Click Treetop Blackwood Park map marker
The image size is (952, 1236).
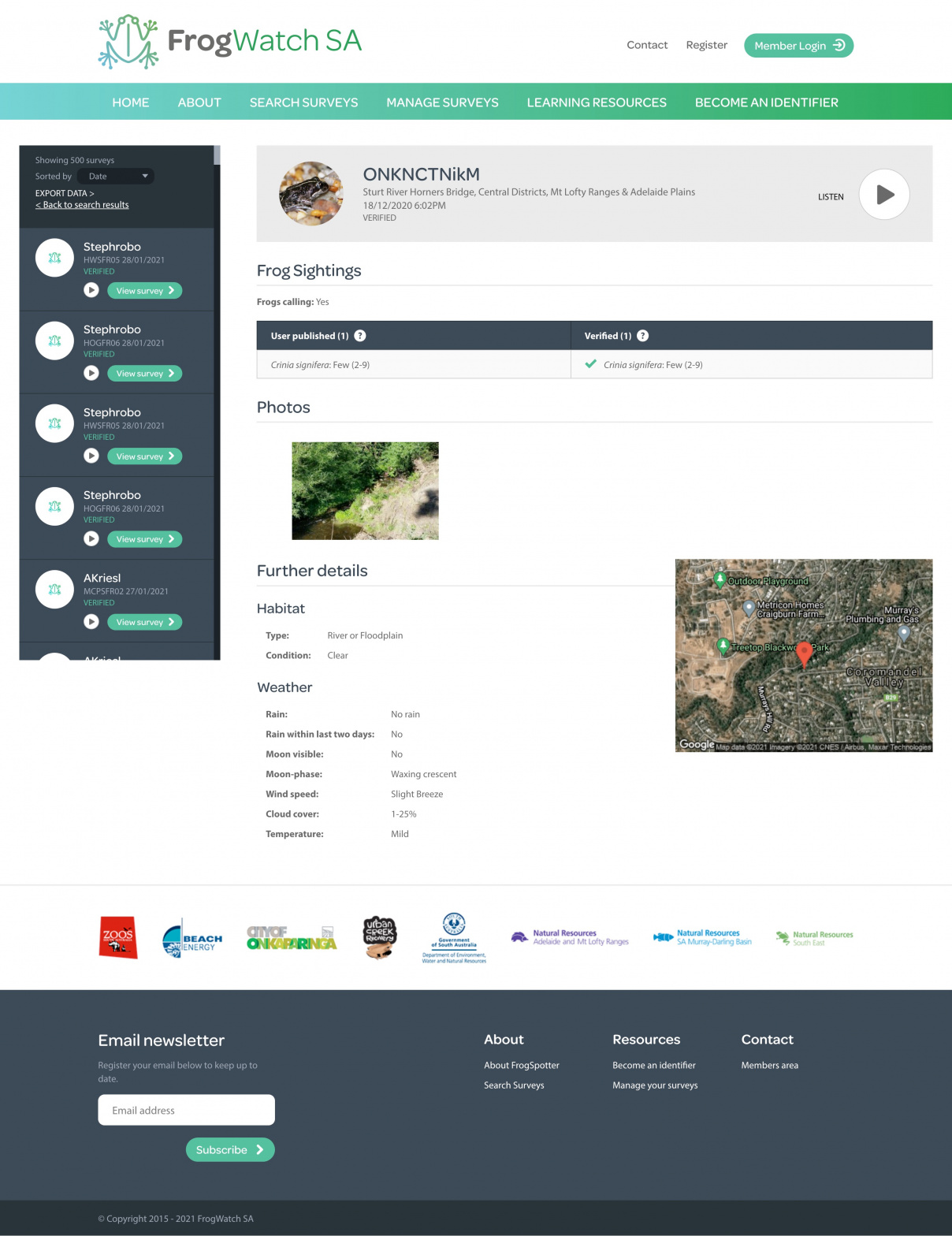click(723, 646)
